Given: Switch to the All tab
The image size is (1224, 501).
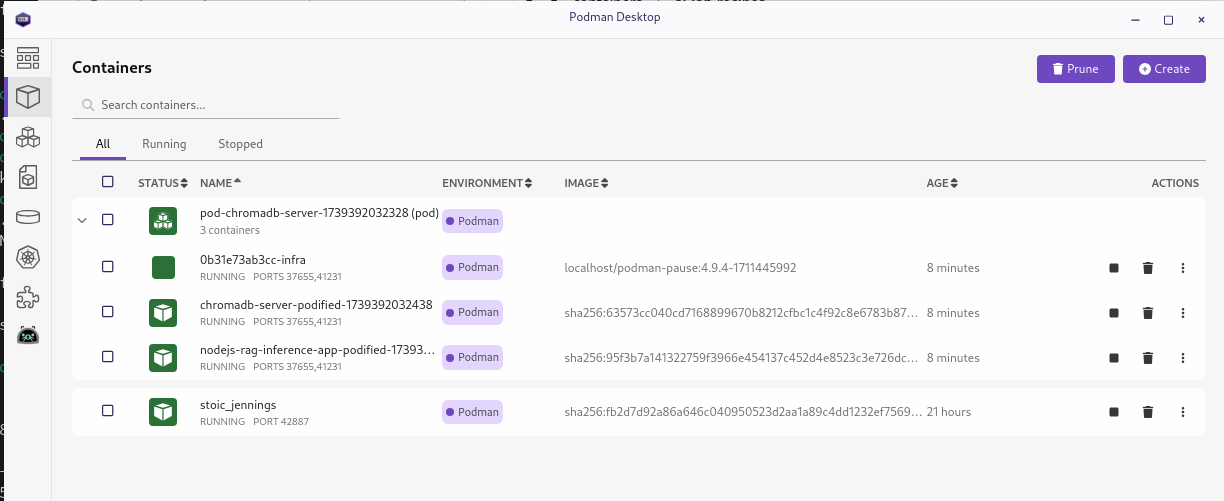Looking at the screenshot, I should pyautogui.click(x=103, y=144).
